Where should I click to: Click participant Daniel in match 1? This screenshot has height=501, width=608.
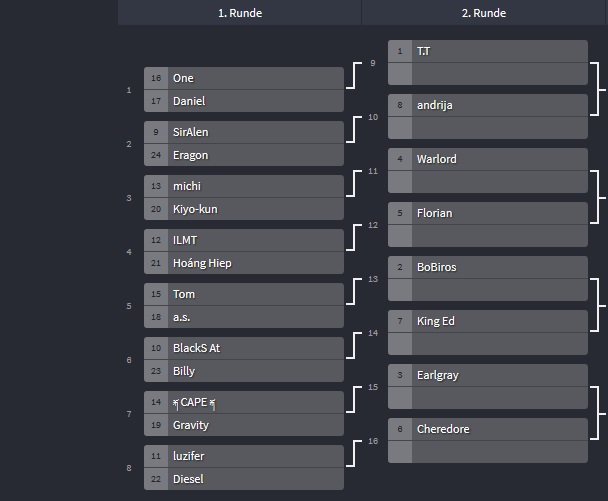point(244,101)
